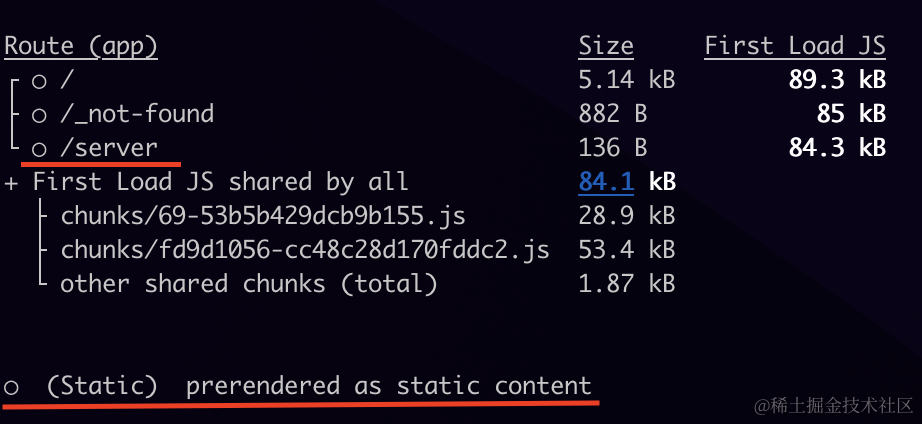922x424 pixels.
Task: Click other shared chunks (total) entry
Action: 249,284
